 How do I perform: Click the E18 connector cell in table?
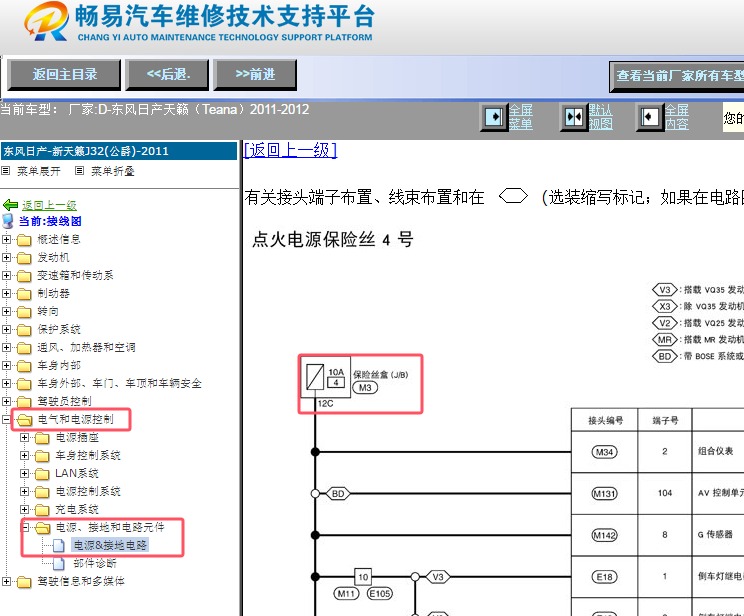point(604,577)
